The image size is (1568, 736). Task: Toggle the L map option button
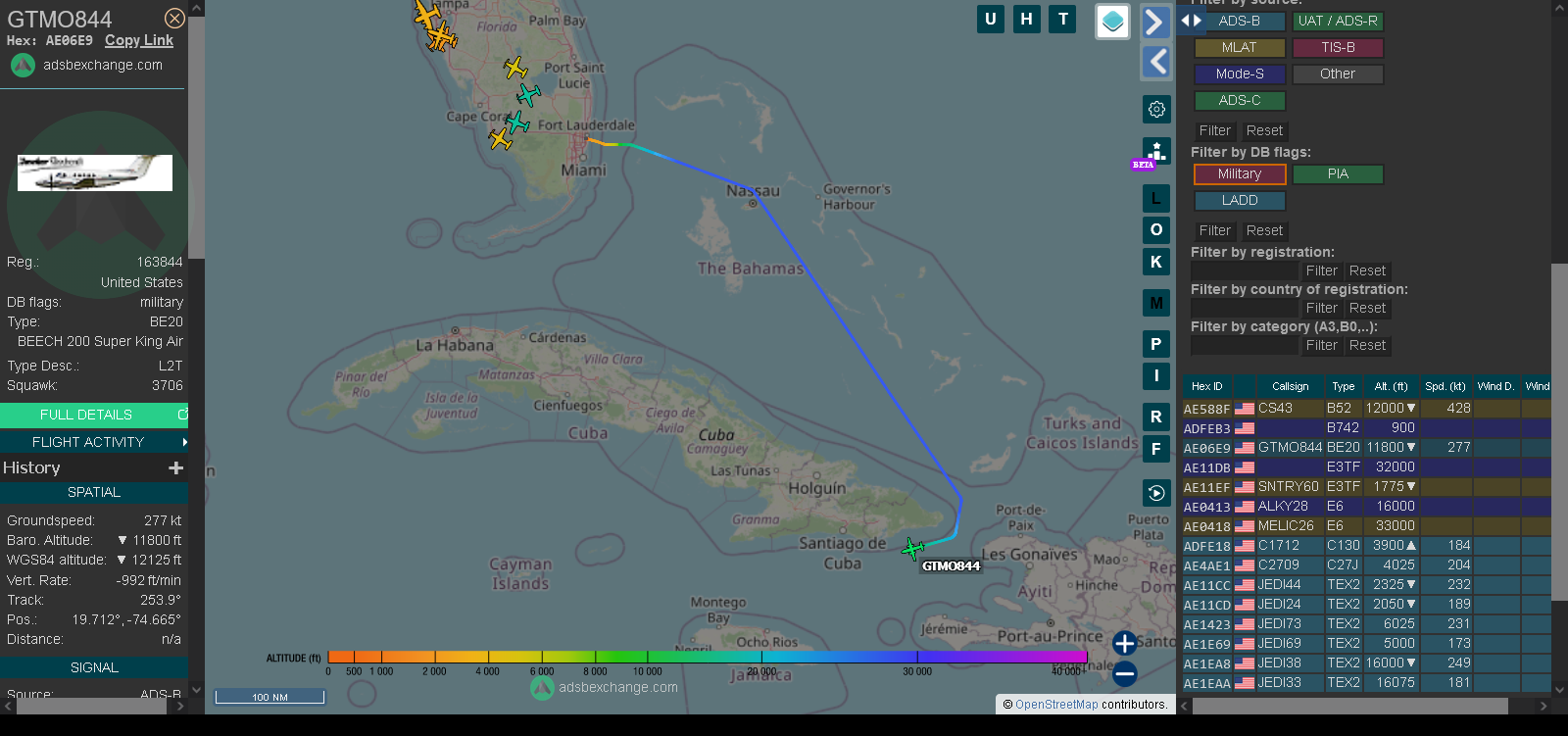pos(1156,198)
